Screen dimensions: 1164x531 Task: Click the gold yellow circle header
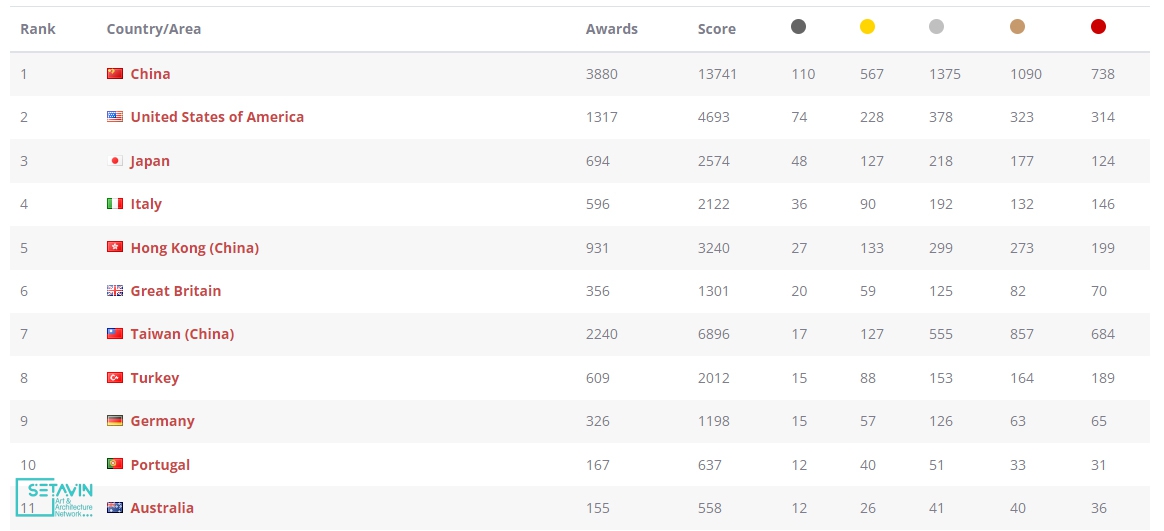[x=867, y=27]
